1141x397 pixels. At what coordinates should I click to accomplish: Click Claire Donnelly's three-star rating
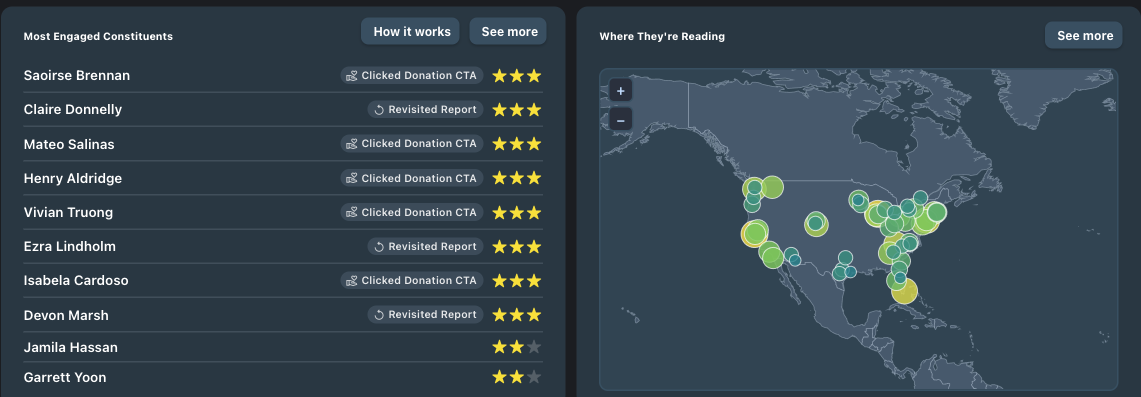click(517, 110)
